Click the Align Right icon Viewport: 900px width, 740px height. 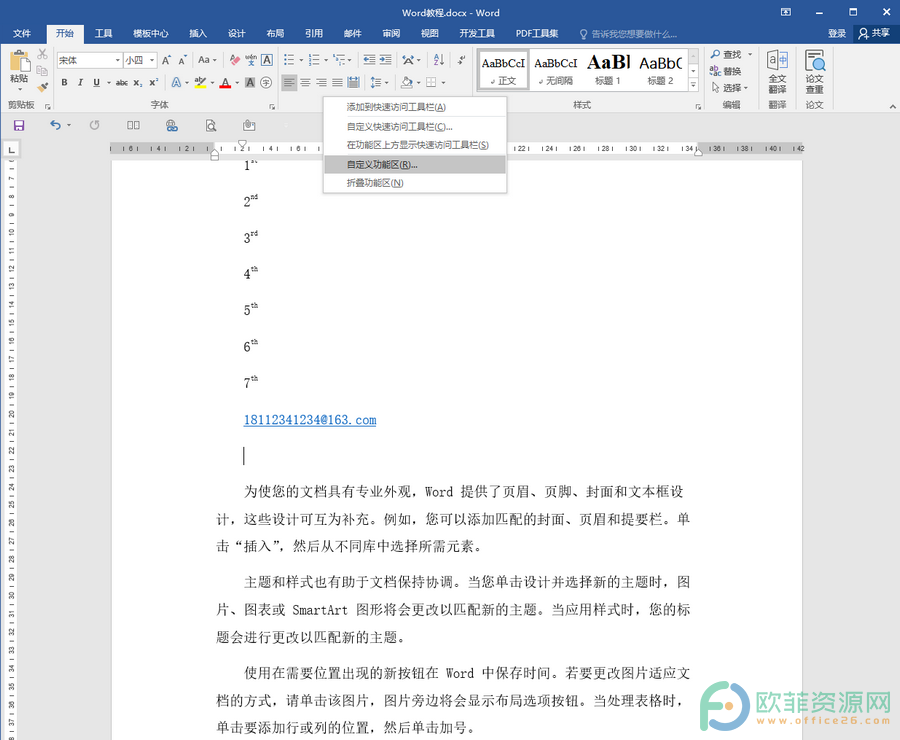tap(321, 83)
